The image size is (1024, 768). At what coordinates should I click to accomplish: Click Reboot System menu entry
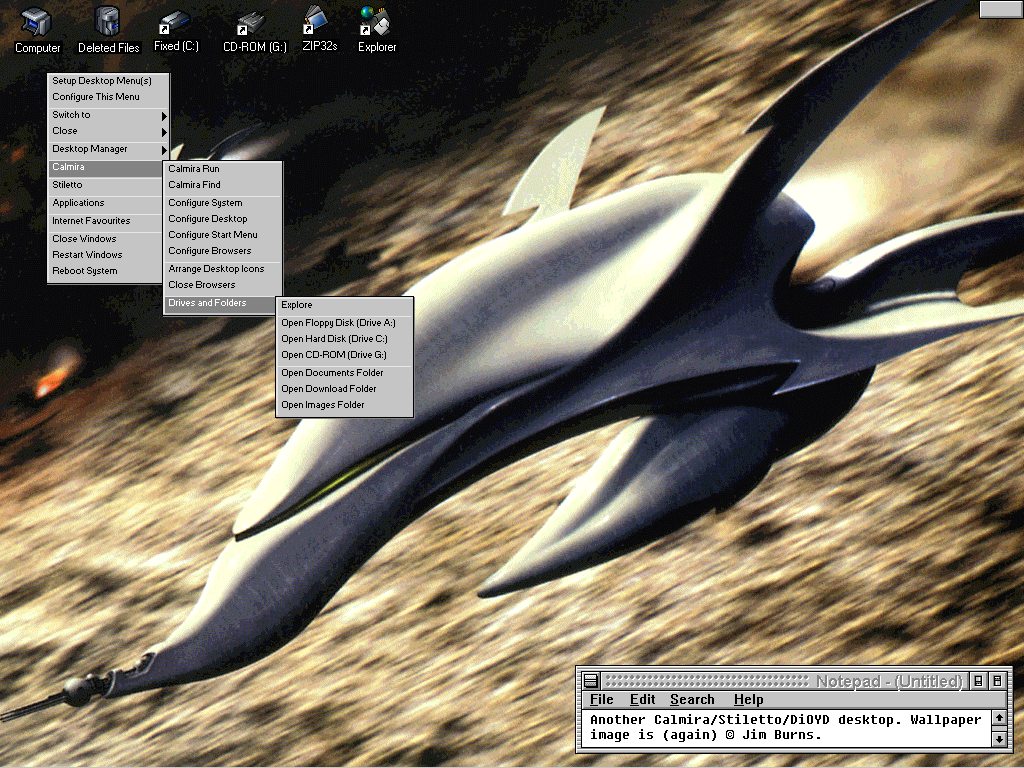(85, 271)
